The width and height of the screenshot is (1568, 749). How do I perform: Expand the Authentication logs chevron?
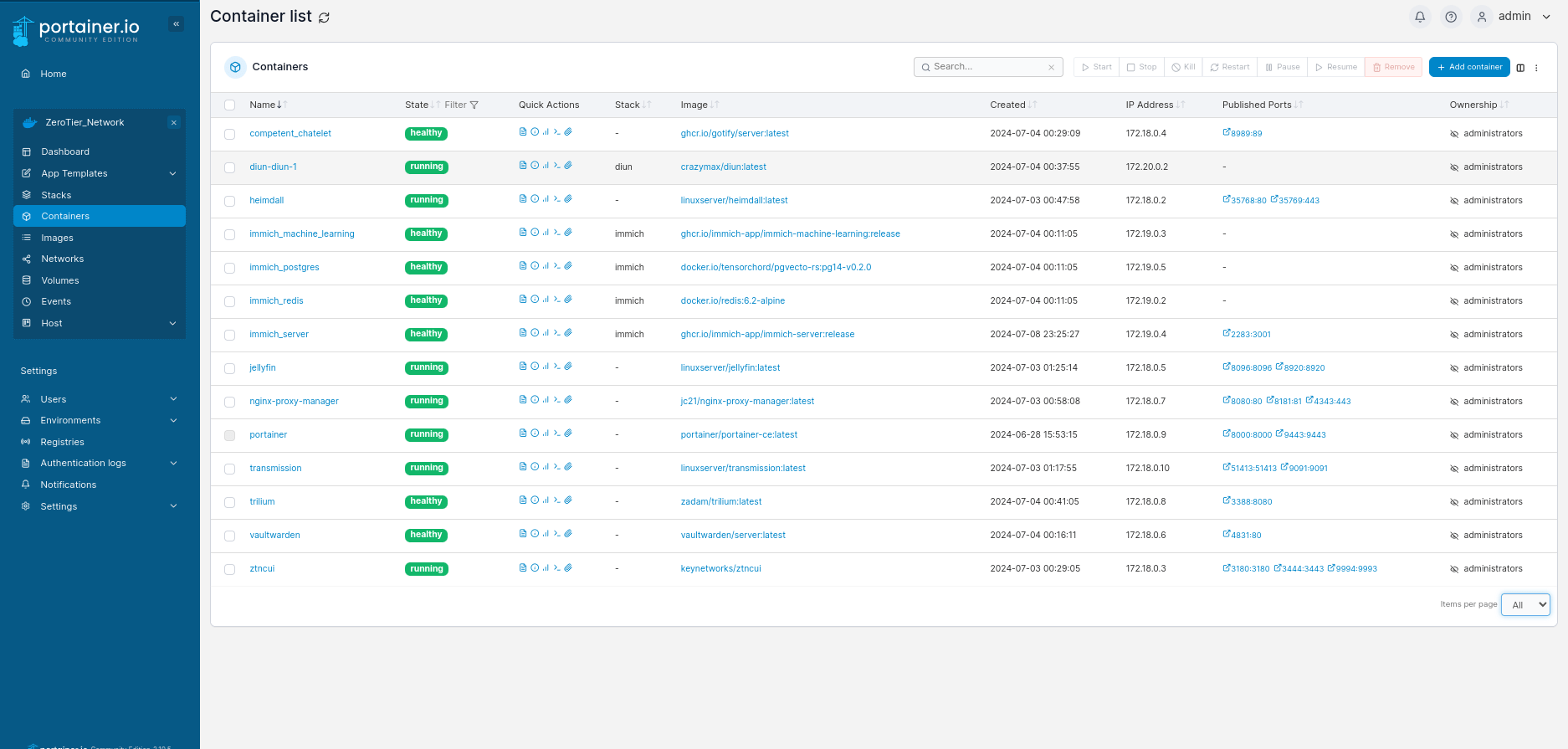click(173, 463)
